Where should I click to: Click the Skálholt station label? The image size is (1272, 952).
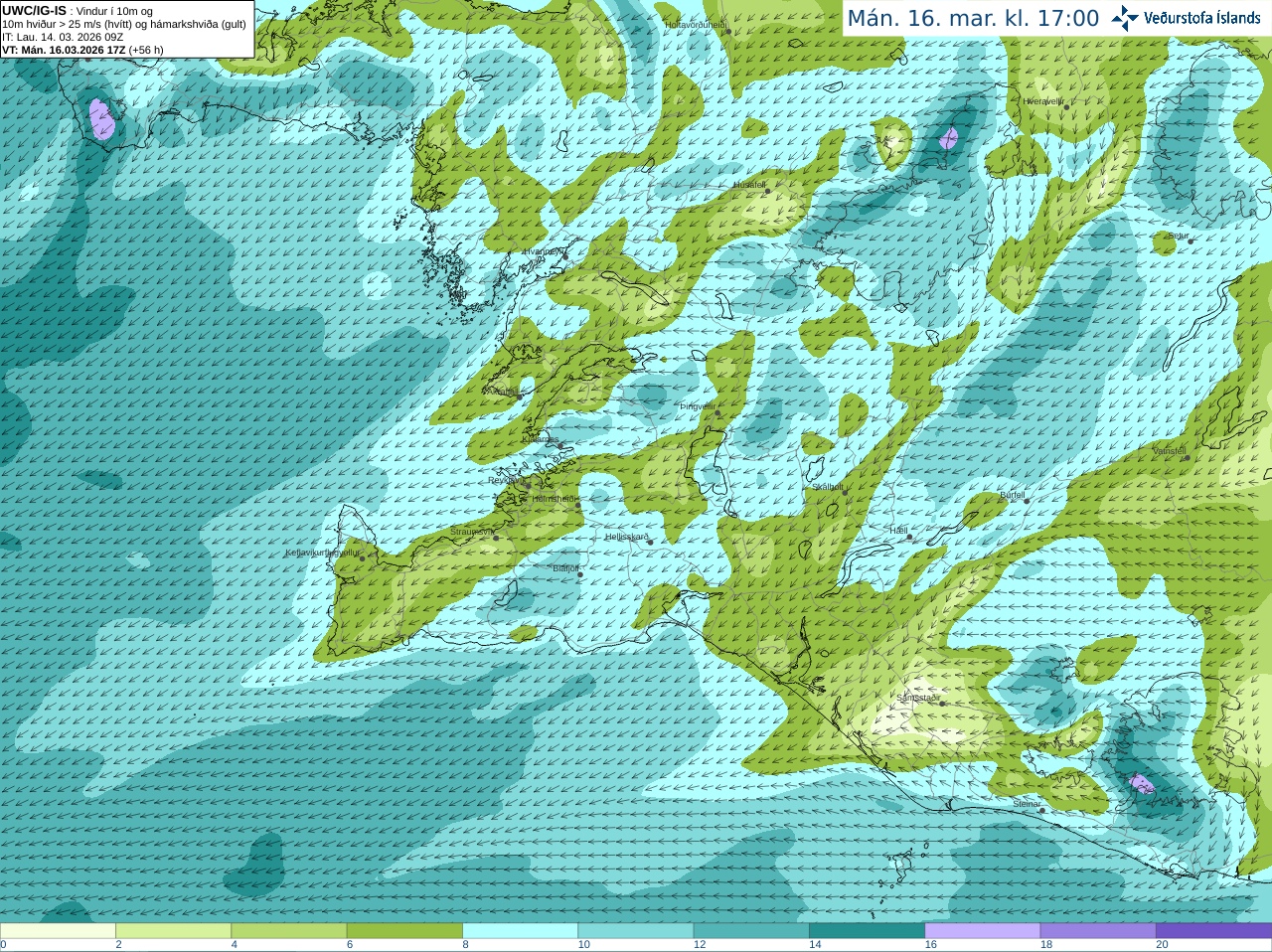click(x=827, y=487)
